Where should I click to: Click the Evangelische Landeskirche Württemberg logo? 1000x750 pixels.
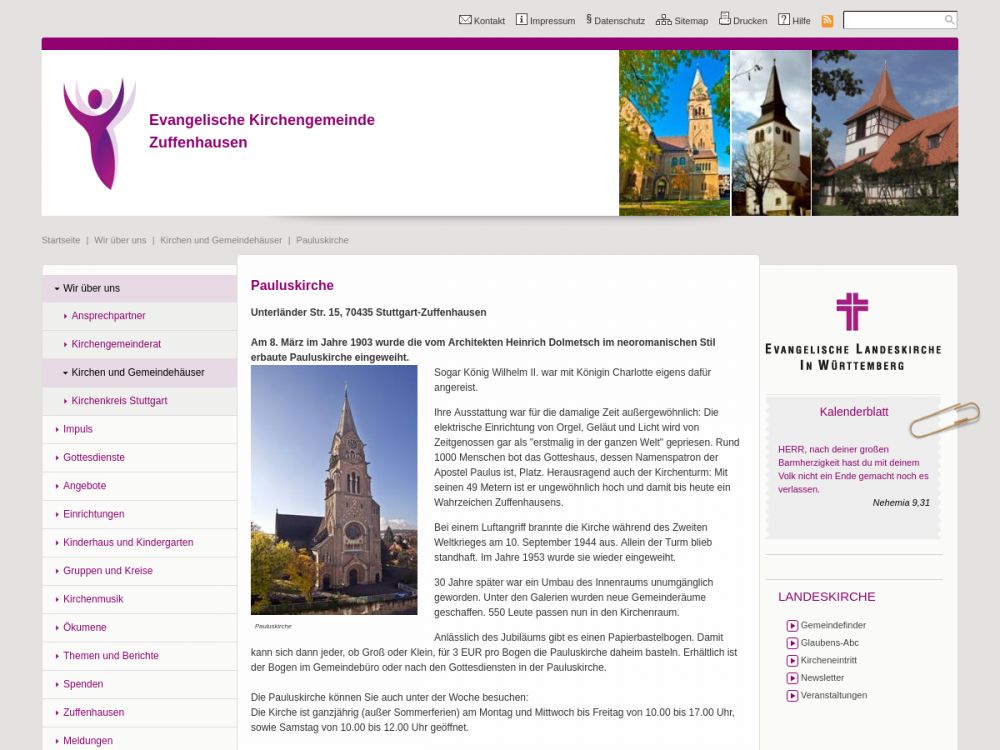tap(852, 331)
